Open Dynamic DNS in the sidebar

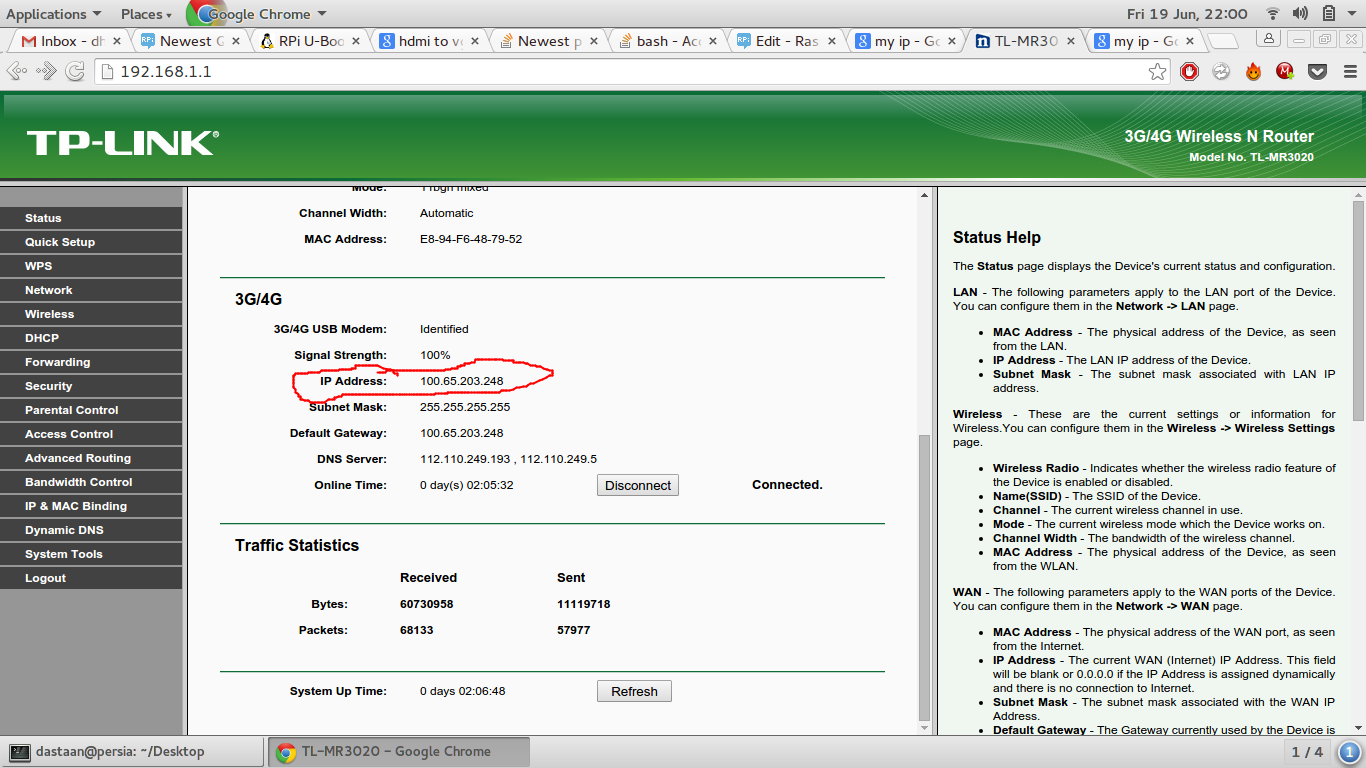[x=91, y=530]
